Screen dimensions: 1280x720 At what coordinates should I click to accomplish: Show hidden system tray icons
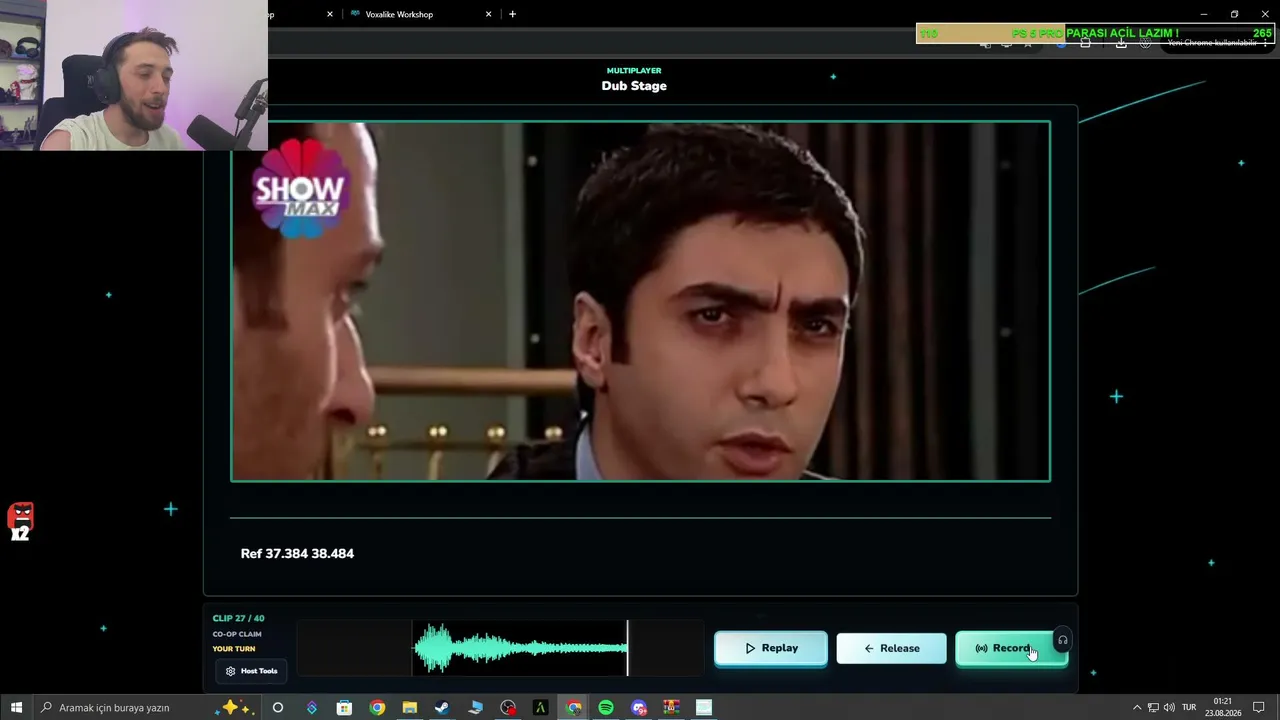tap(1136, 707)
